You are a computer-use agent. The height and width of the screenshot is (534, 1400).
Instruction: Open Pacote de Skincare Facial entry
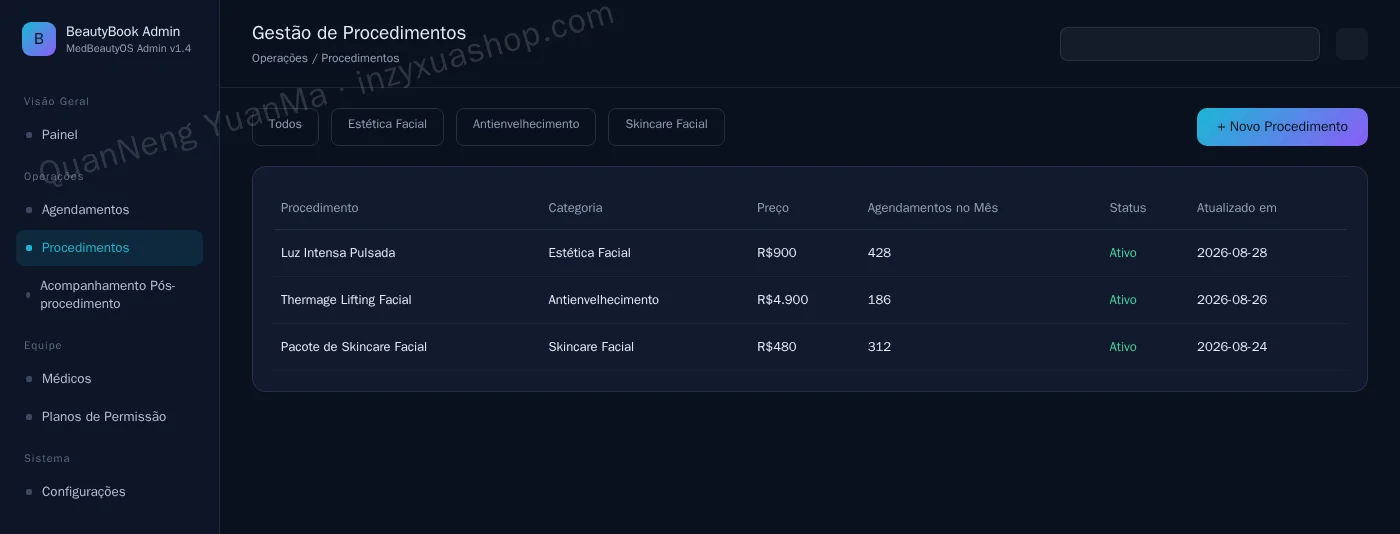pos(810,347)
